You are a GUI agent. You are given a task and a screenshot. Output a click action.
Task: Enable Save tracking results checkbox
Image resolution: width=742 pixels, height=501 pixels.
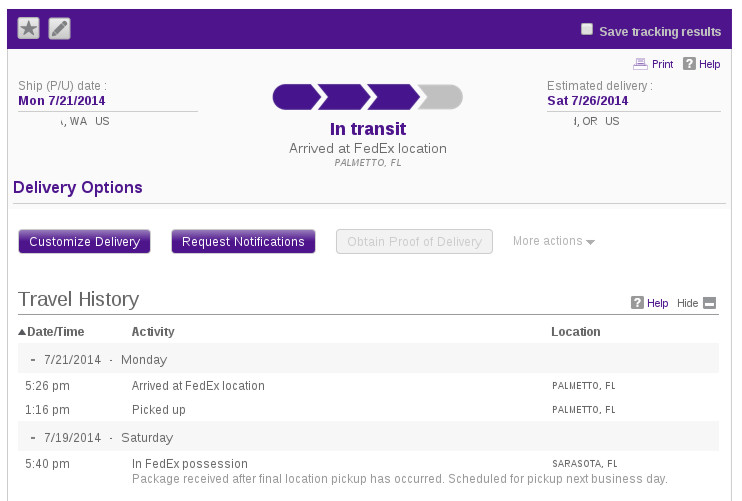click(x=587, y=29)
